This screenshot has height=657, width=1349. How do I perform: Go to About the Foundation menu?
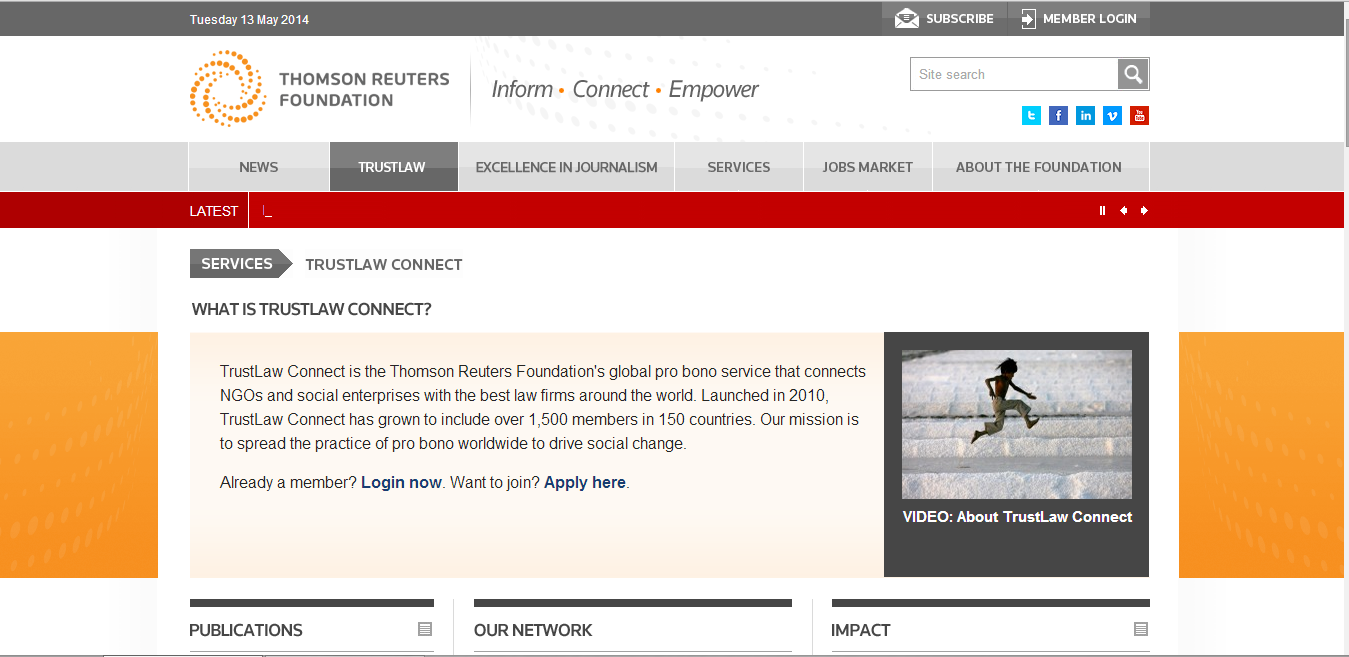pyautogui.click(x=1038, y=167)
